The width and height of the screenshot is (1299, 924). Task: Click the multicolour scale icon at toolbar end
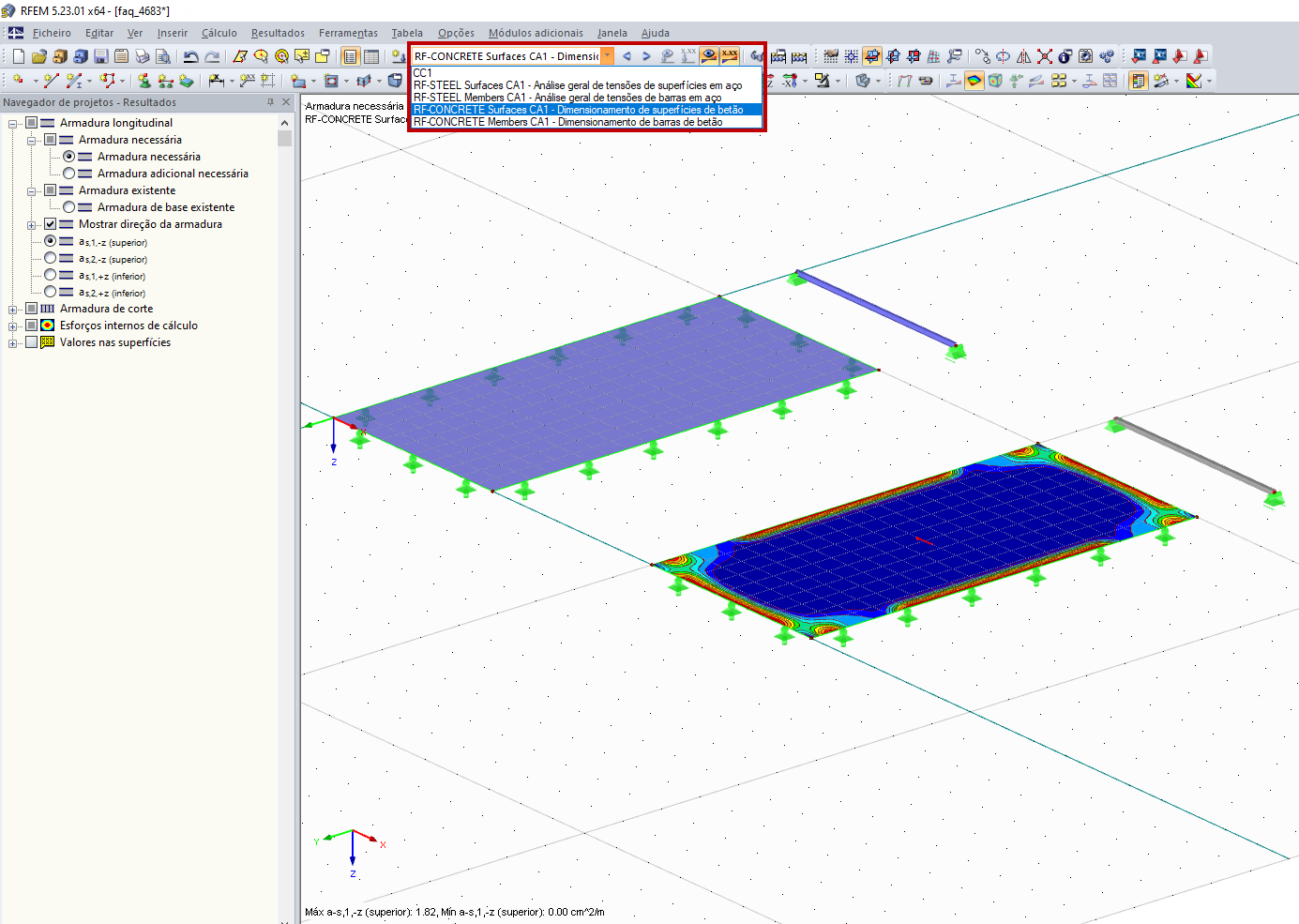point(1194,81)
